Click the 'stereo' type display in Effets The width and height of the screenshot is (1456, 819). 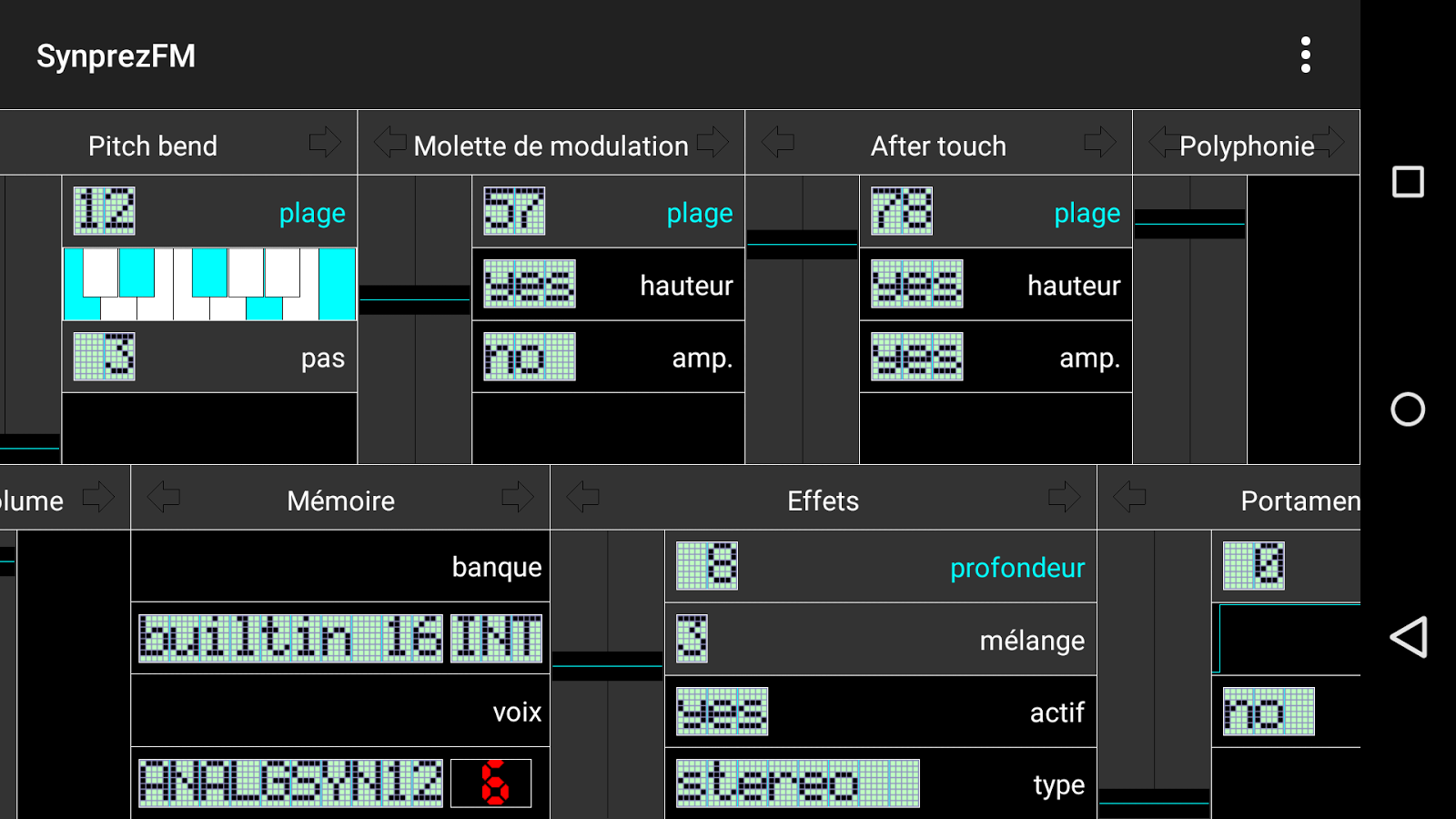(x=799, y=784)
